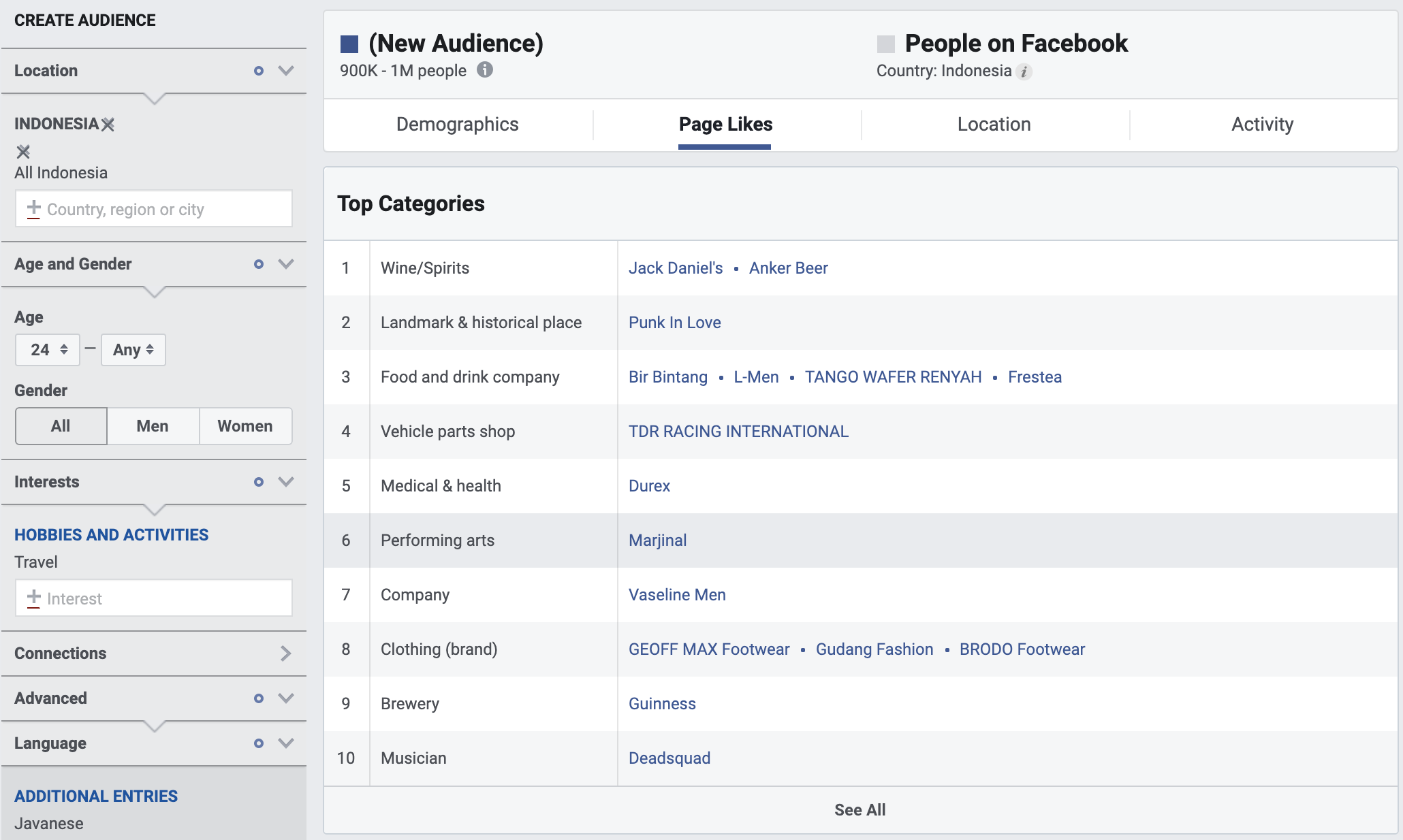Remove the All Indonesia entry via X
1403x840 pixels.
pos(23,151)
